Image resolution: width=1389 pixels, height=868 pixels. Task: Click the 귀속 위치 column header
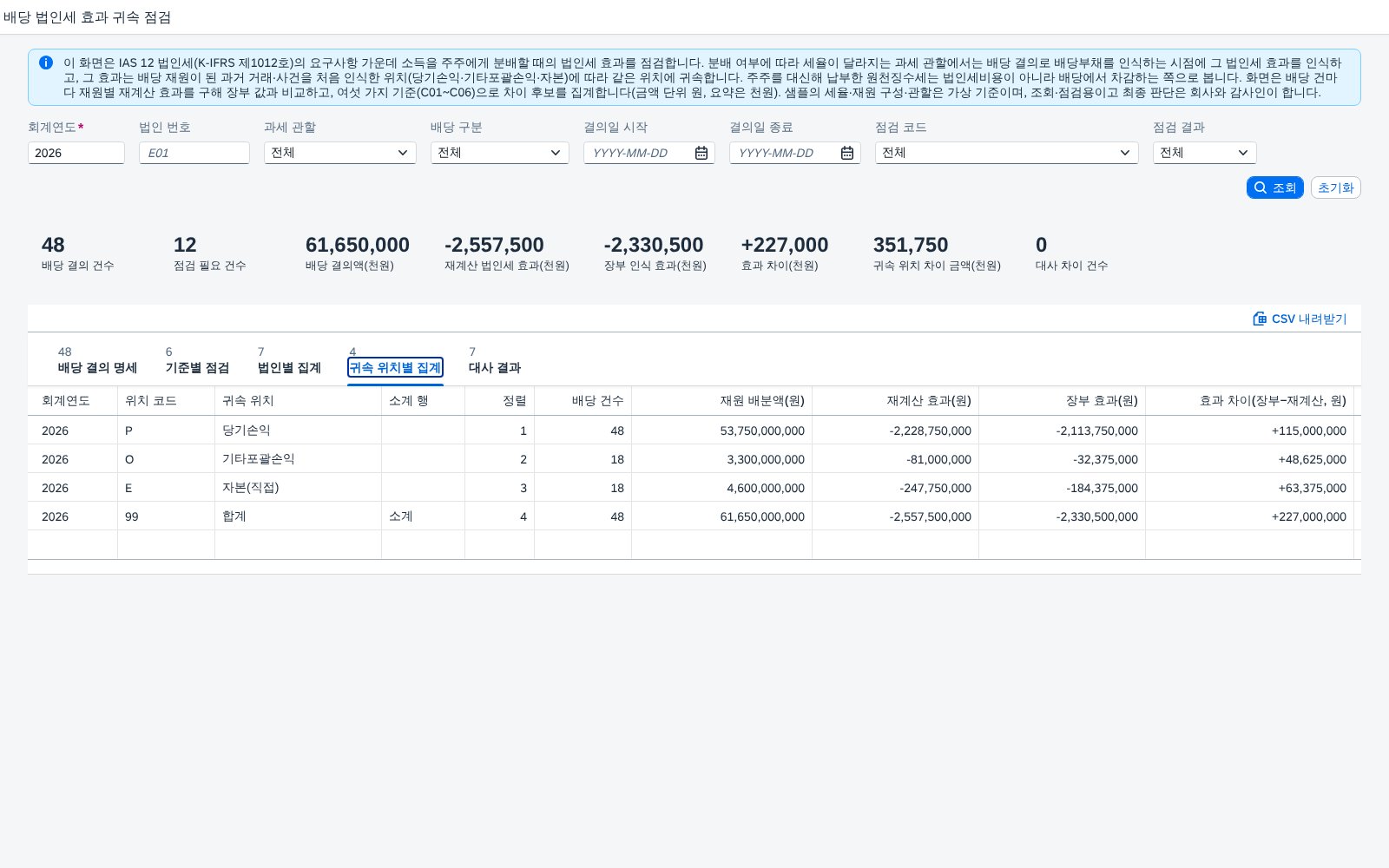coord(298,400)
